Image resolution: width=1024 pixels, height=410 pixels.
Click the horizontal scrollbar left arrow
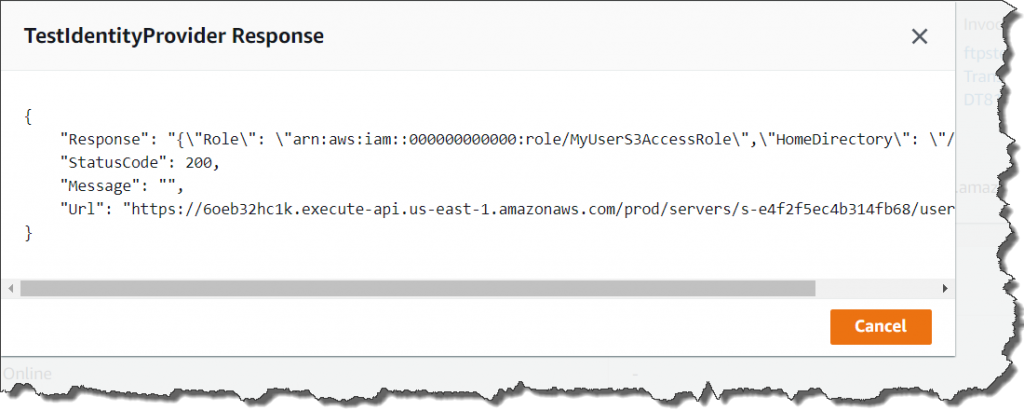pyautogui.click(x=12, y=288)
